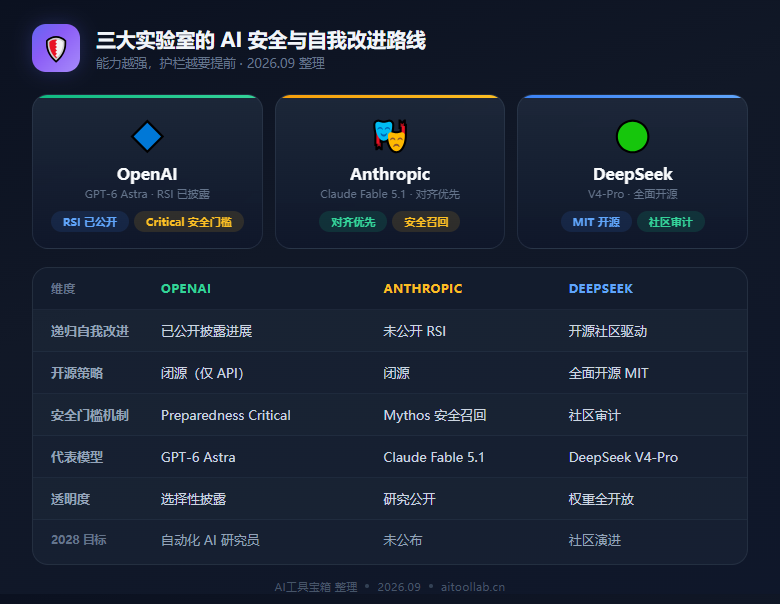Screen dimensions: 780x604
Task: Click the "自动化 AI 研究员" cell
Action: click(210, 540)
